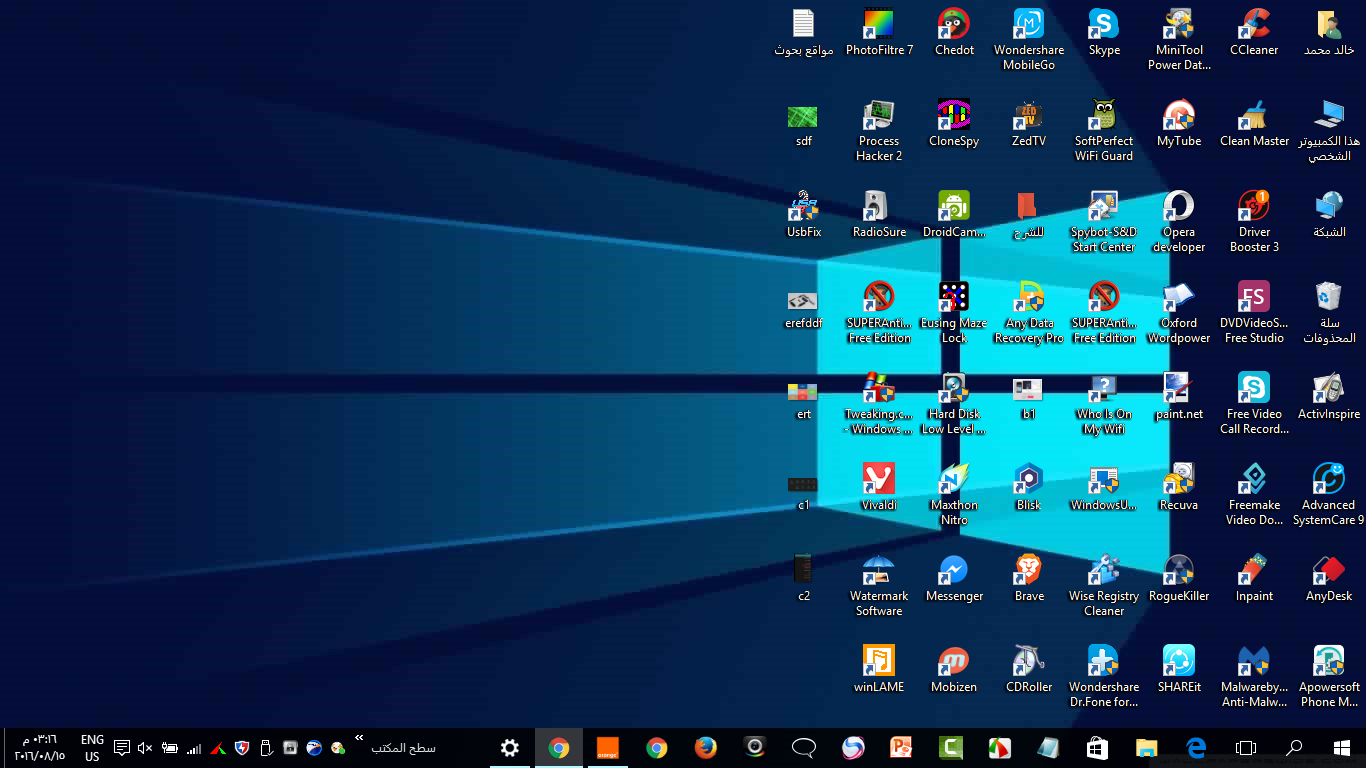Select Free Video Call Recorder icon

point(1254,404)
